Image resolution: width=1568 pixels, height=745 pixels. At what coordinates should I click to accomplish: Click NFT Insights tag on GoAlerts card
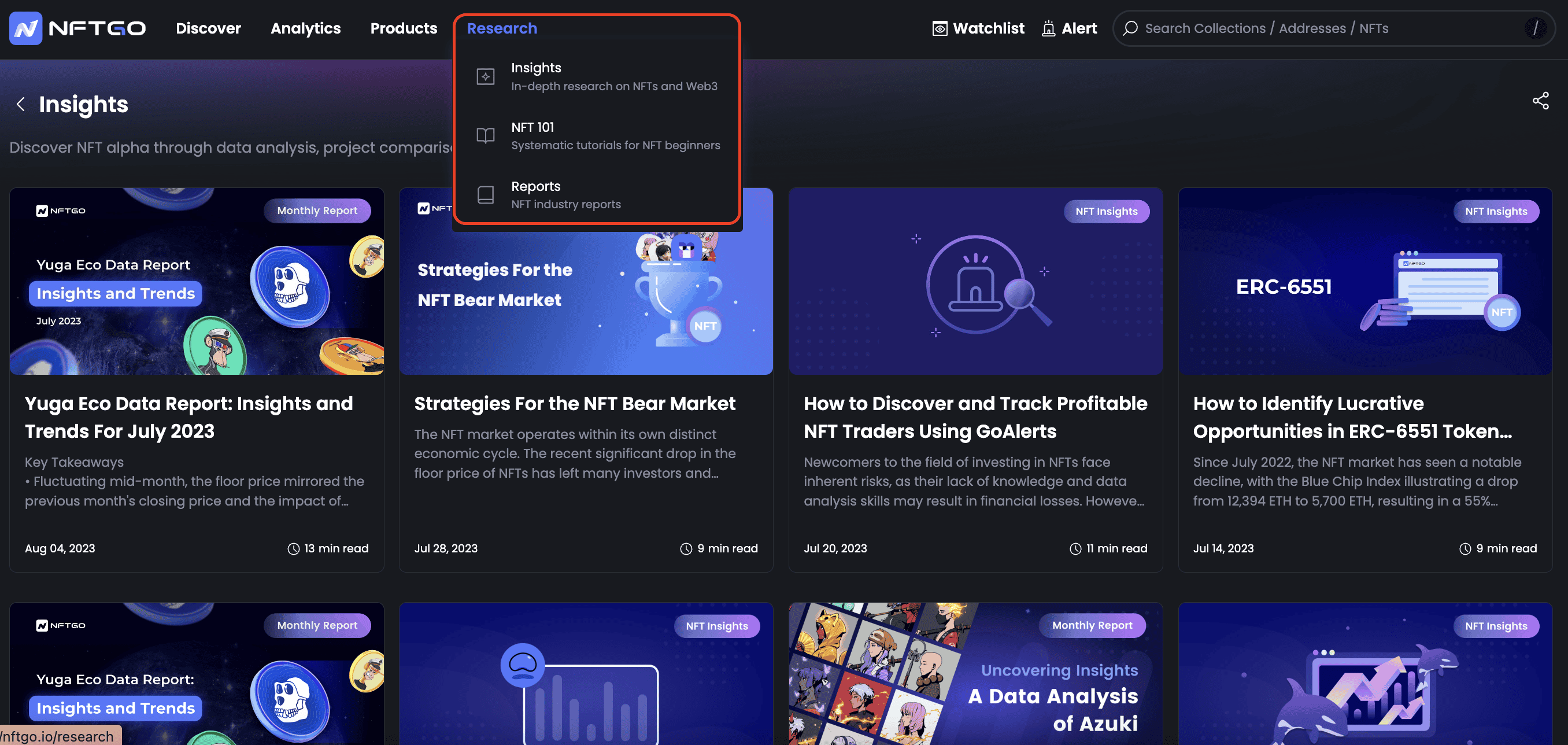click(1106, 211)
